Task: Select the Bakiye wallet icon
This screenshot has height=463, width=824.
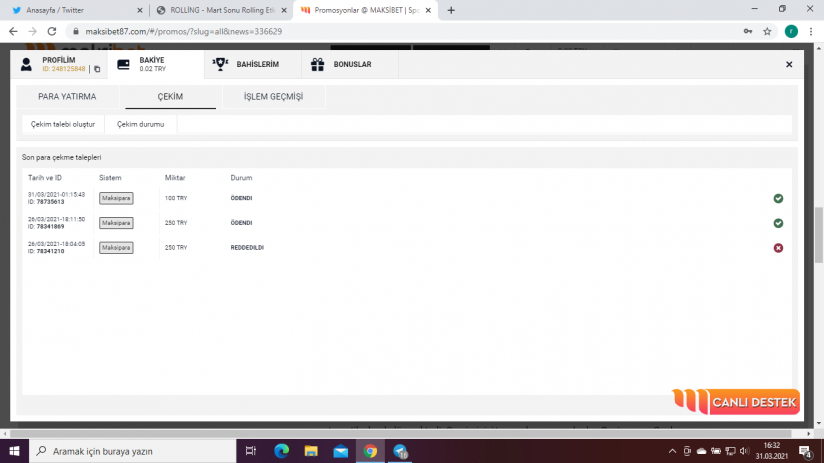Action: tap(123, 64)
